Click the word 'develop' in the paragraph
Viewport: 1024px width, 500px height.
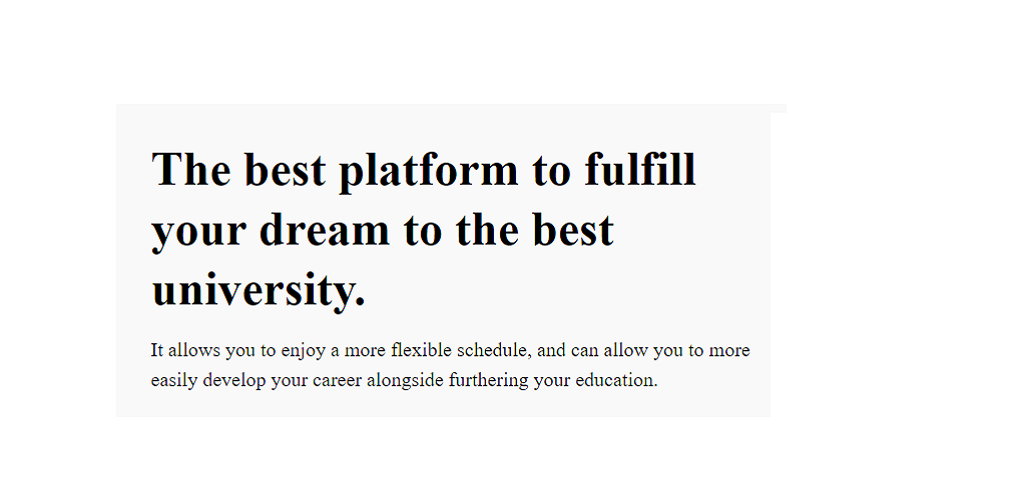tap(234, 381)
